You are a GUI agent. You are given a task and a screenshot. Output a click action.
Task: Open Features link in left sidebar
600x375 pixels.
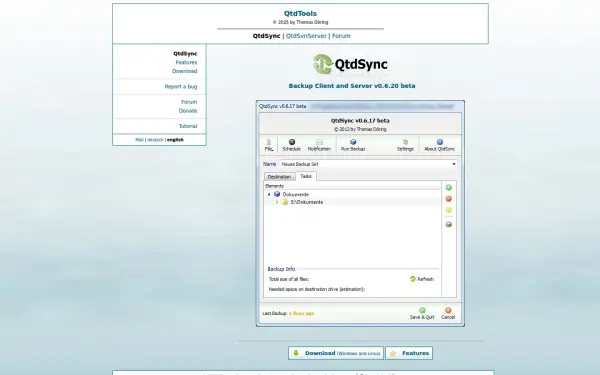click(x=186, y=62)
